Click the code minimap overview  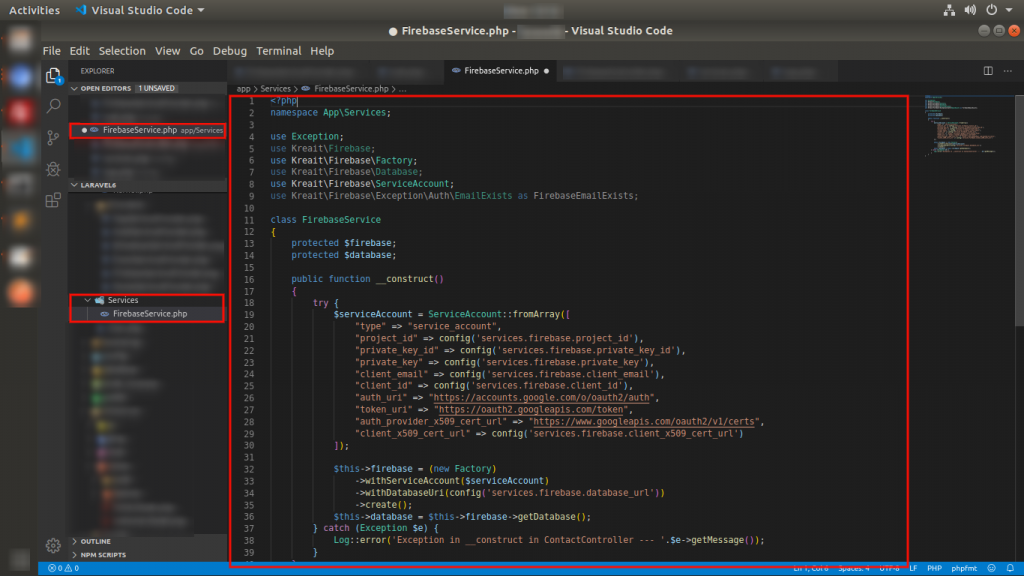(950, 125)
